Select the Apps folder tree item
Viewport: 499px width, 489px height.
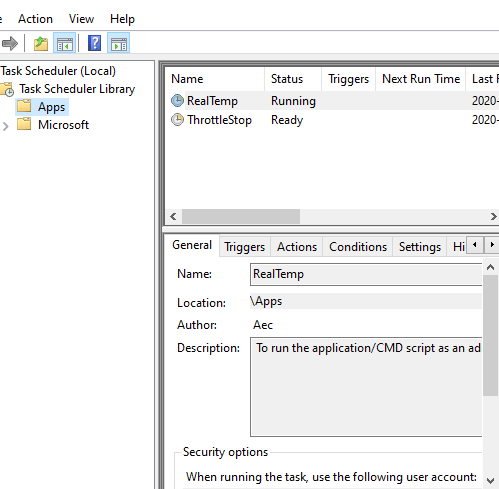(51, 107)
